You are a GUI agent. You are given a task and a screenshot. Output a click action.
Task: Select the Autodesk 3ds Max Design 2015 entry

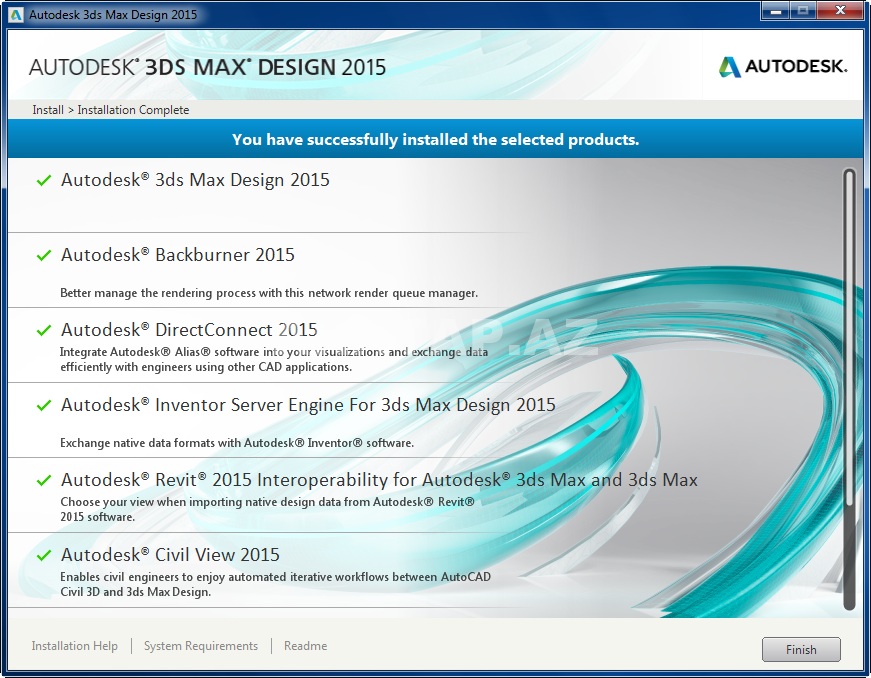195,180
